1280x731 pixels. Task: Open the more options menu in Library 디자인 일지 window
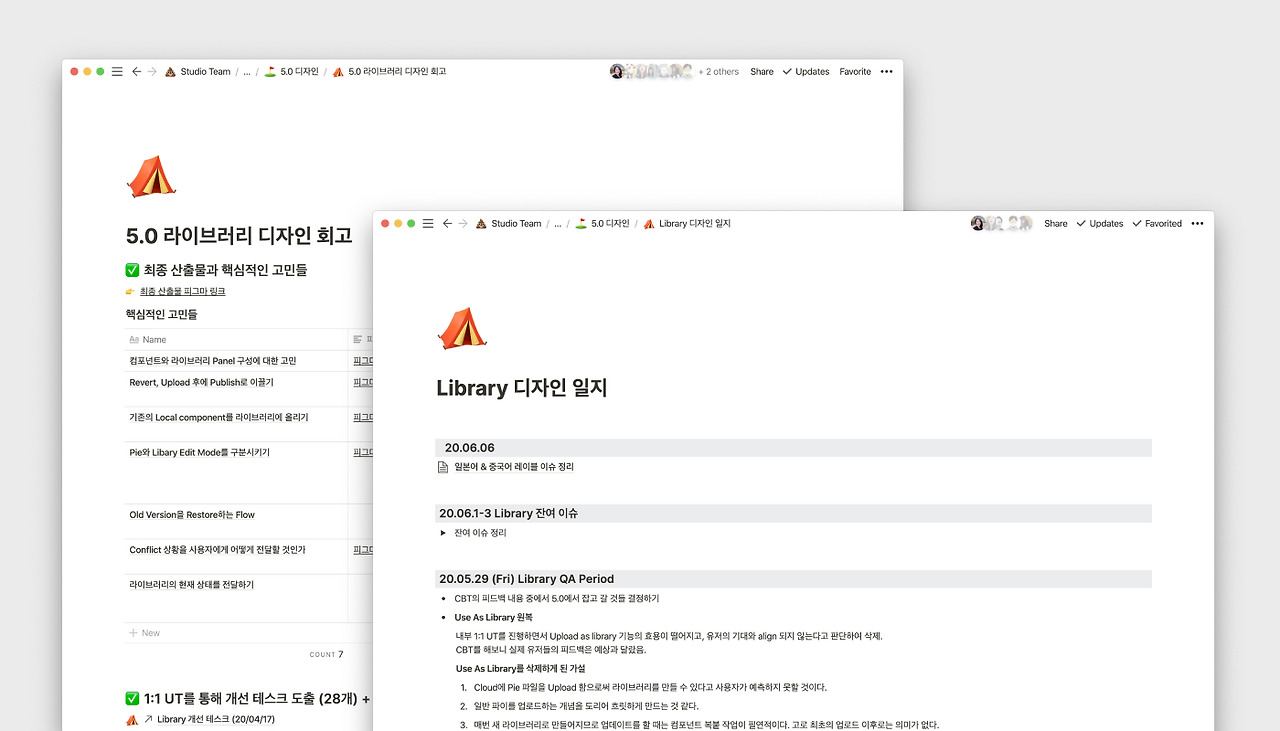click(x=1197, y=224)
